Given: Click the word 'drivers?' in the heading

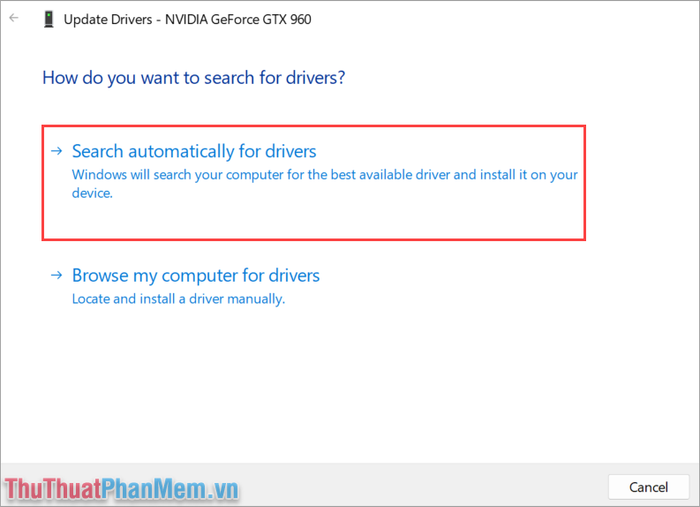Looking at the screenshot, I should tap(316, 78).
